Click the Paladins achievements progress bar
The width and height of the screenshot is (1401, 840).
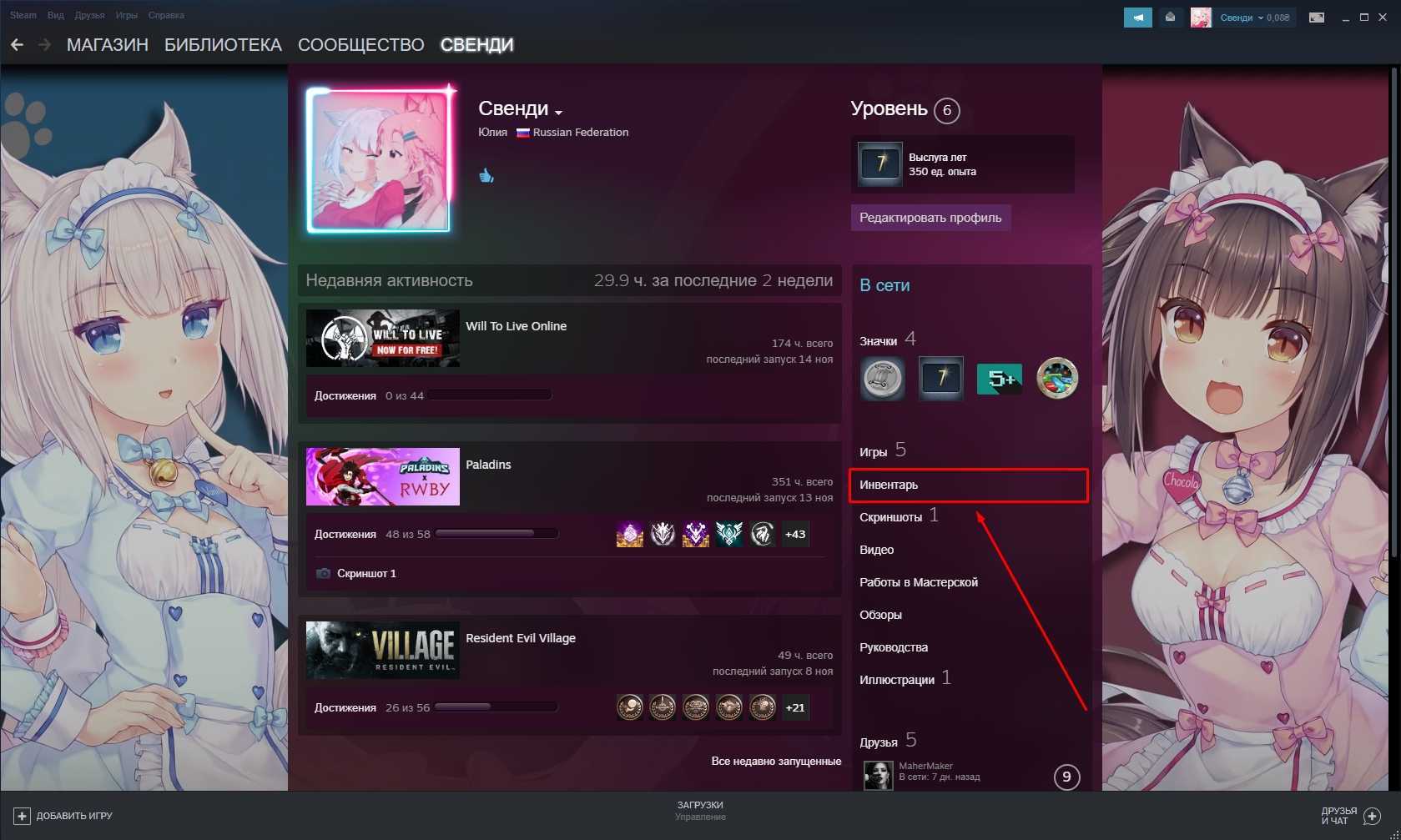click(496, 534)
